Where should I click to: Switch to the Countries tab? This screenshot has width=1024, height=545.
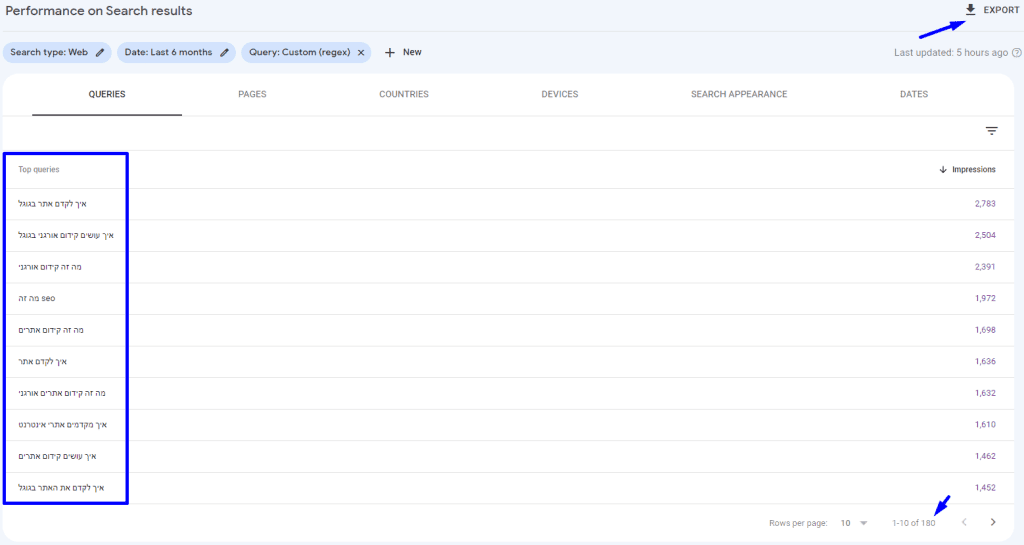point(403,95)
